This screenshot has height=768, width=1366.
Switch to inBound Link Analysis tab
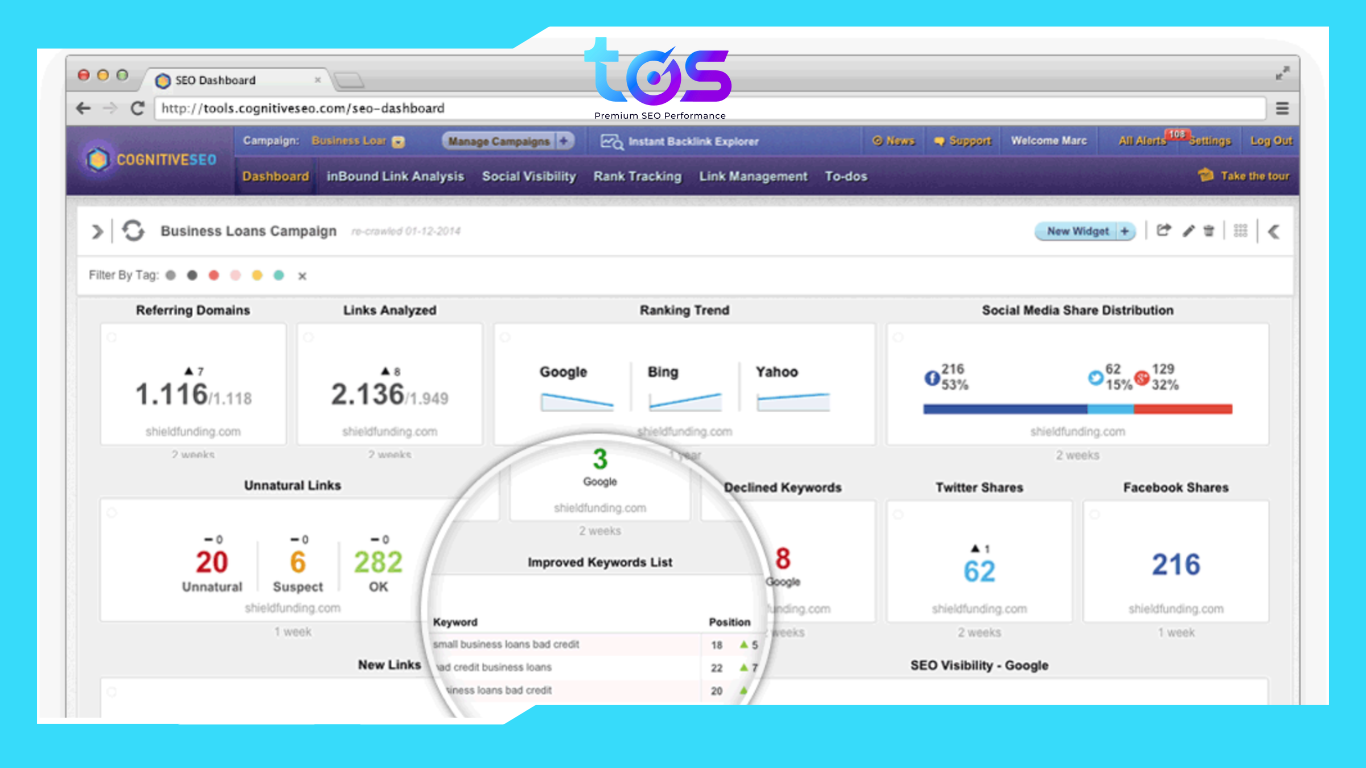tap(395, 176)
